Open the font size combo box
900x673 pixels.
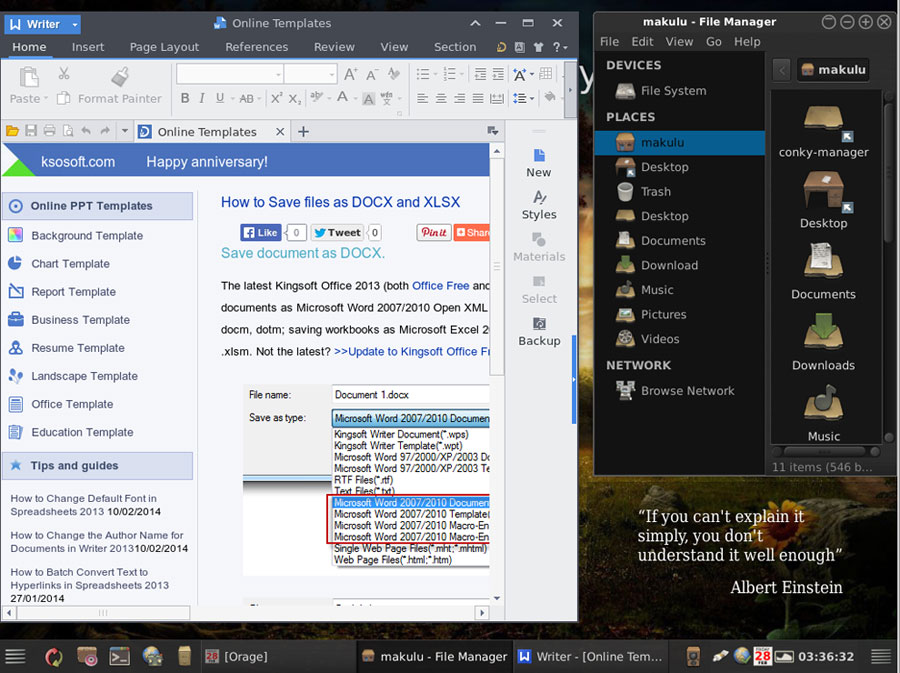310,74
